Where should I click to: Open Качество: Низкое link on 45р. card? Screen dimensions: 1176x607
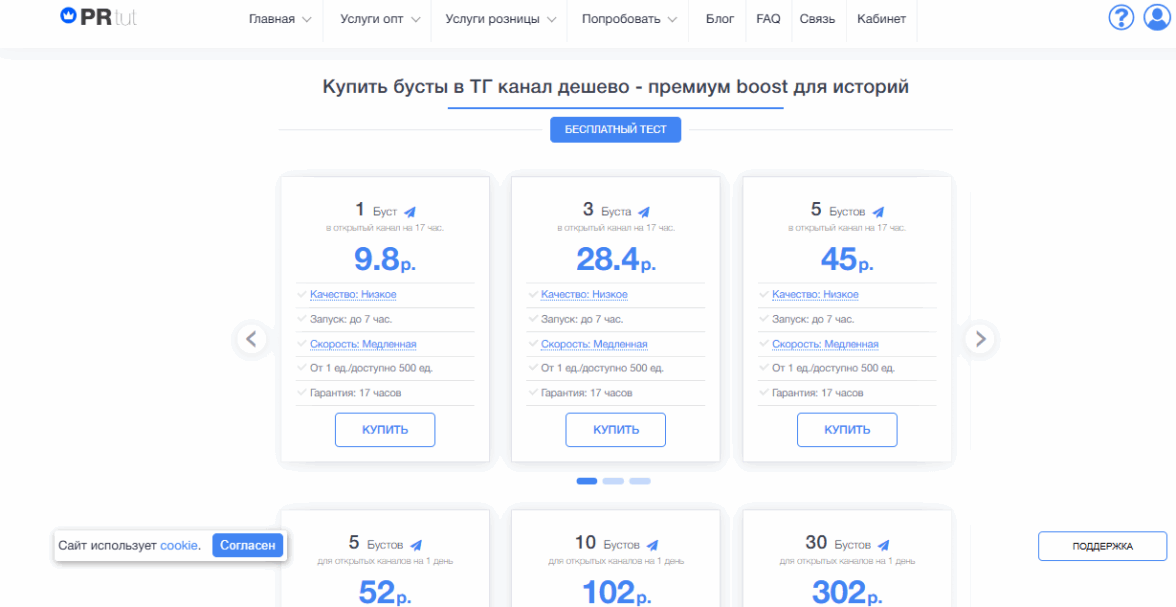click(x=815, y=295)
